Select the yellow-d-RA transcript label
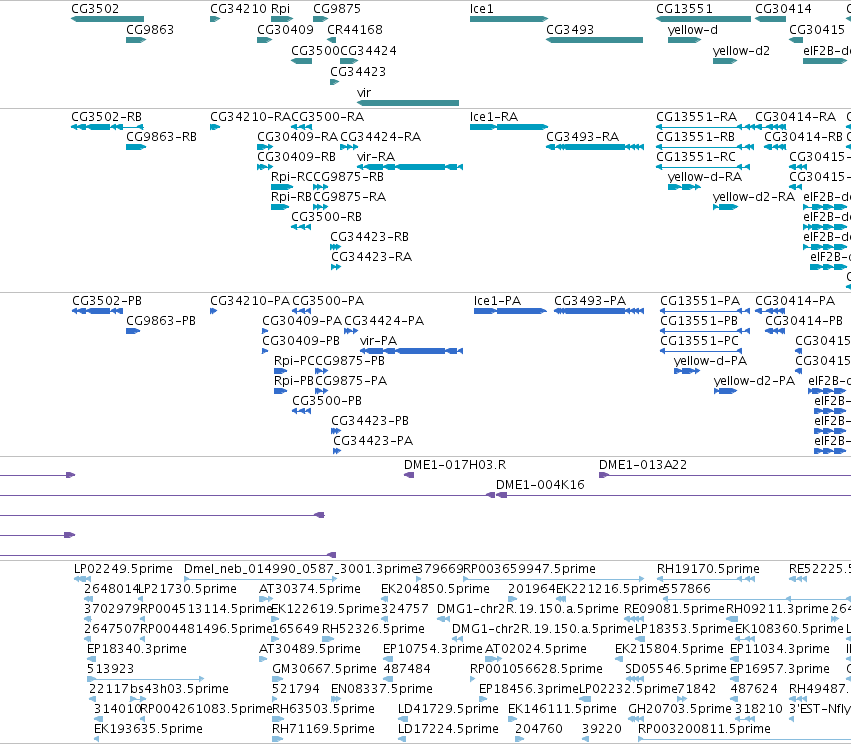The width and height of the screenshot is (851, 744). 704,177
